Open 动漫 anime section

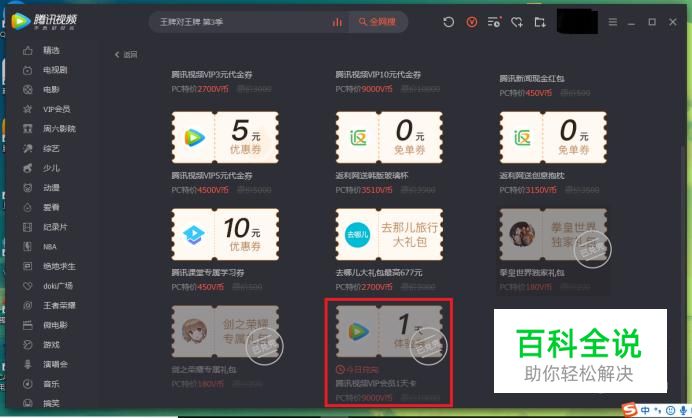coord(51,188)
